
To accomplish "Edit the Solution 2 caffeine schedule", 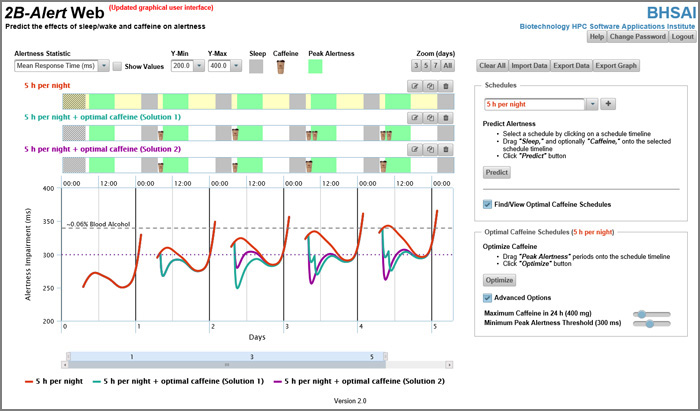I will 415,149.
